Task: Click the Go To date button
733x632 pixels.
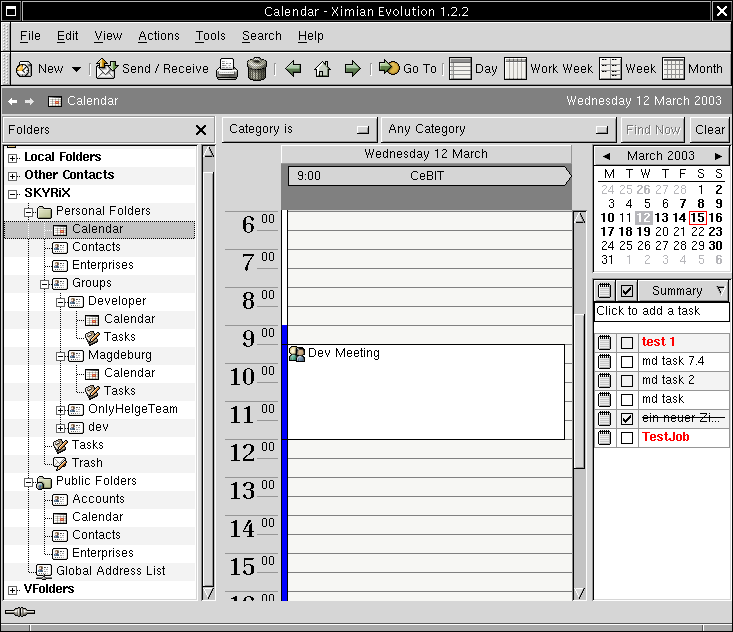Action: 408,69
